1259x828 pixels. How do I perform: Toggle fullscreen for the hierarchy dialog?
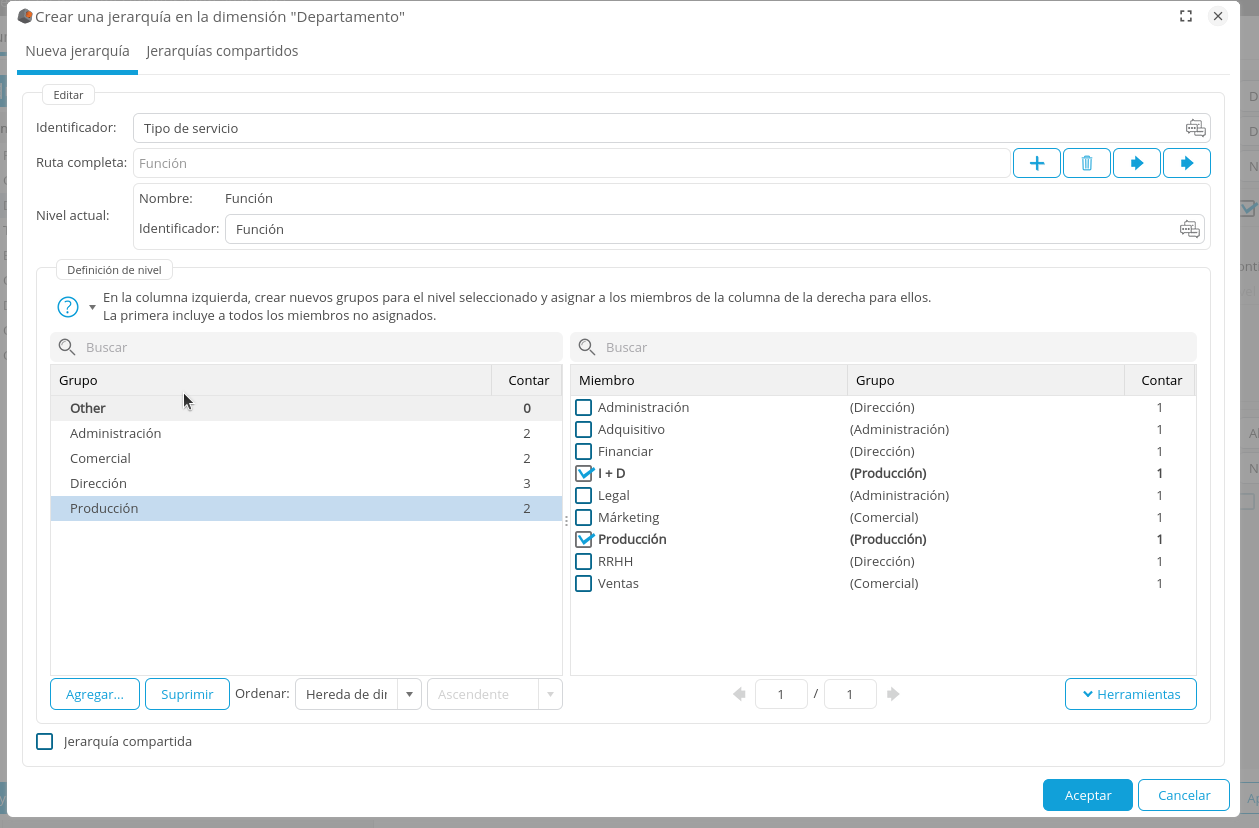pos(1186,16)
